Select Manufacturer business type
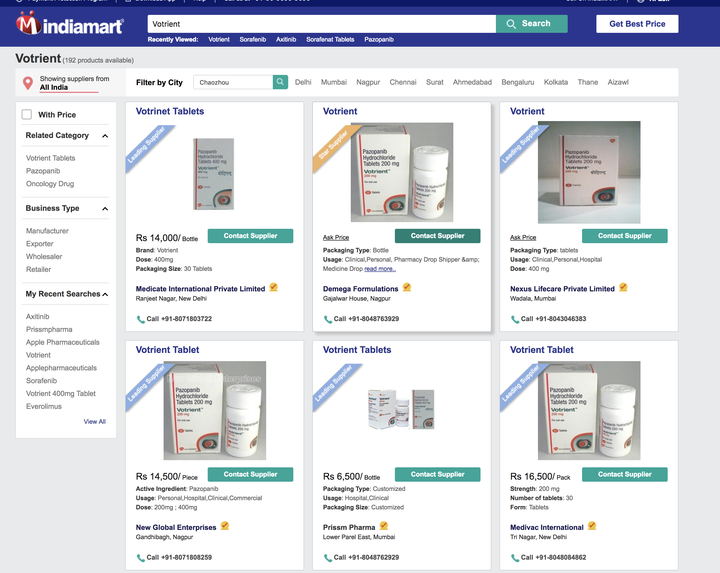Viewport: 720px width, 573px height. (47, 231)
